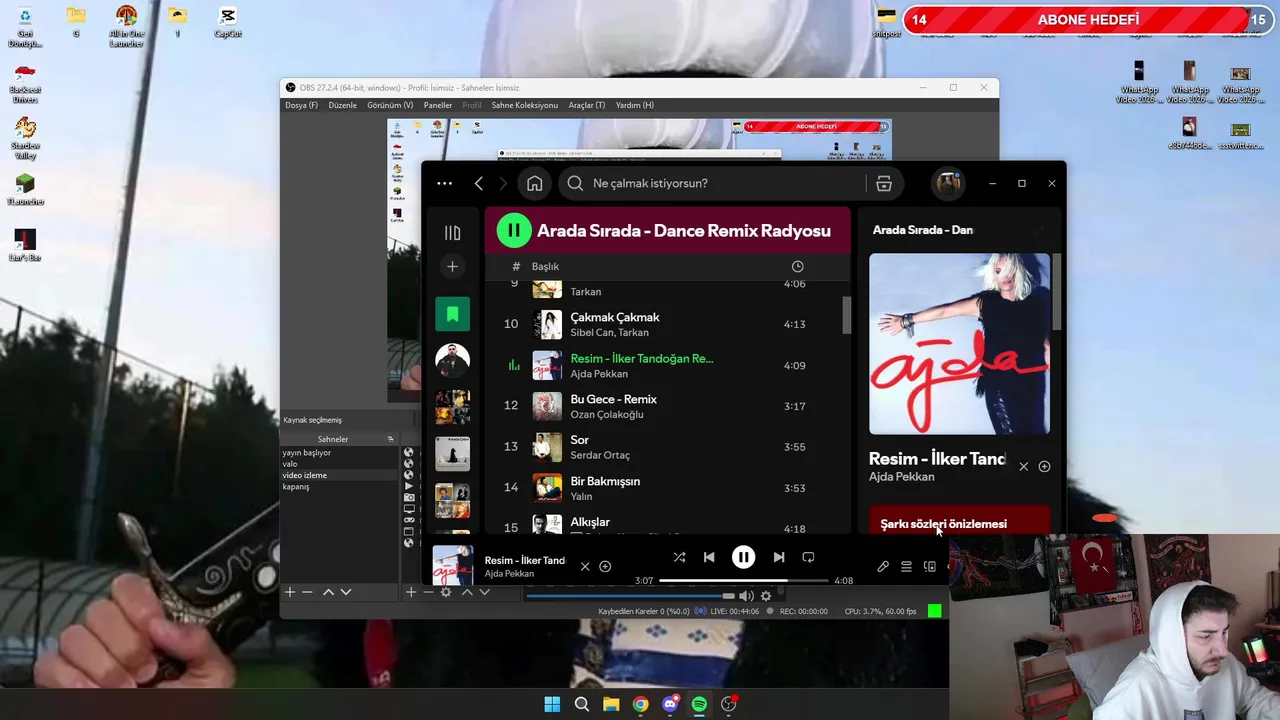The width and height of the screenshot is (1280, 720).
Task: Toggle repeat in the Spotify player
Action: click(x=808, y=557)
